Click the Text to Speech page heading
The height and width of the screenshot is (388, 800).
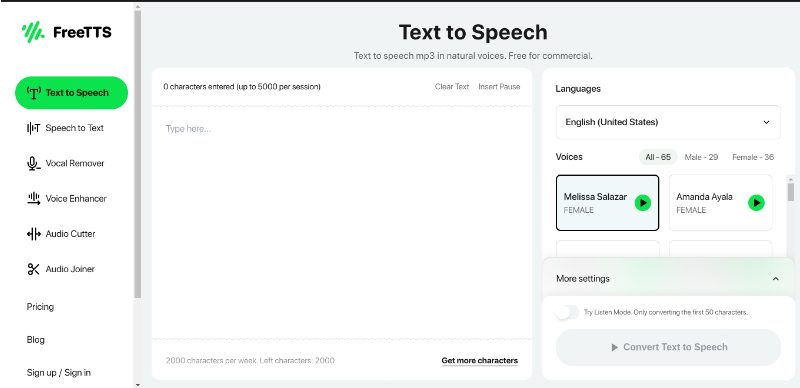coord(473,32)
